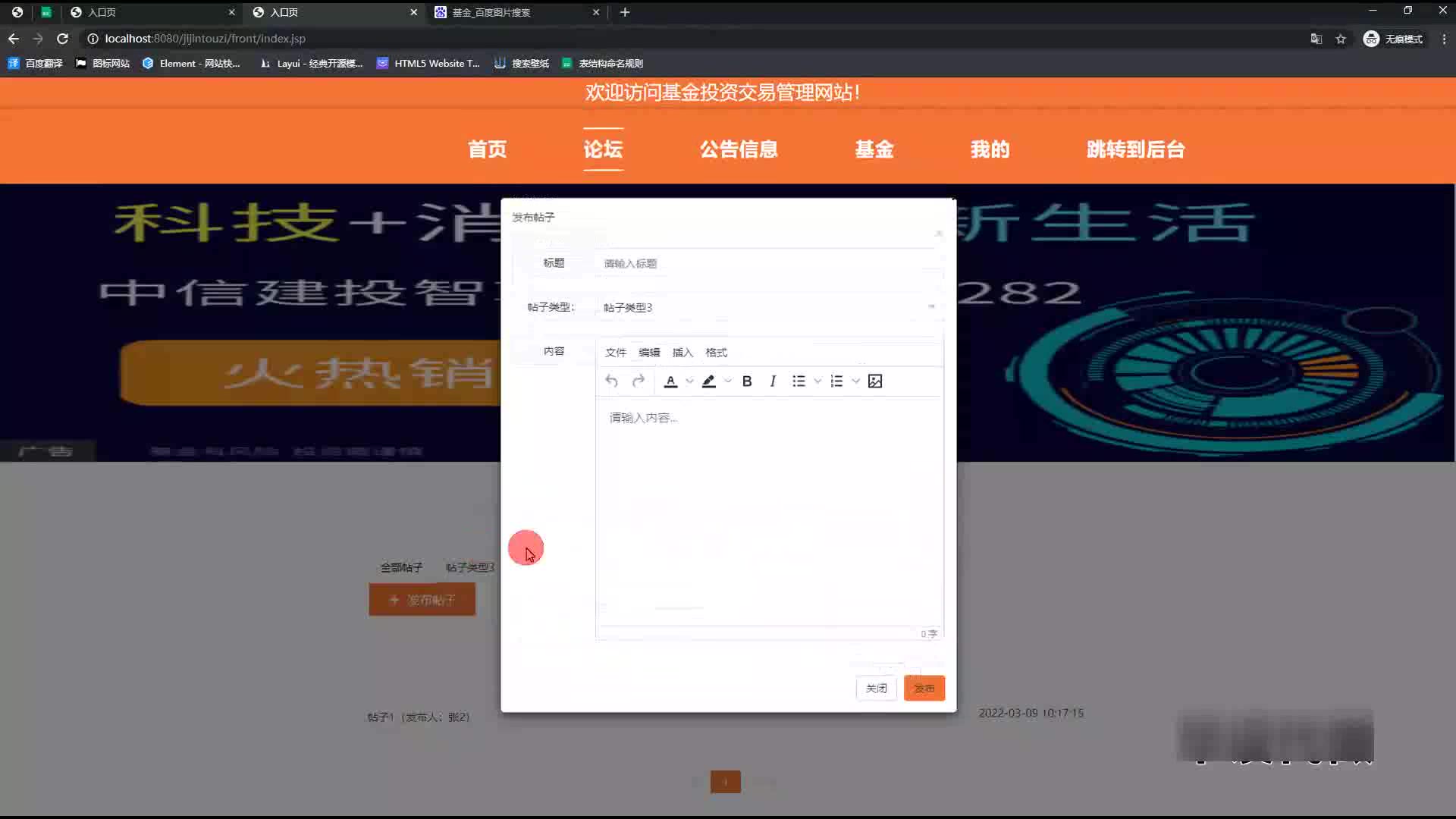The width and height of the screenshot is (1456, 819).
Task: Reload the page
Action: click(x=63, y=39)
